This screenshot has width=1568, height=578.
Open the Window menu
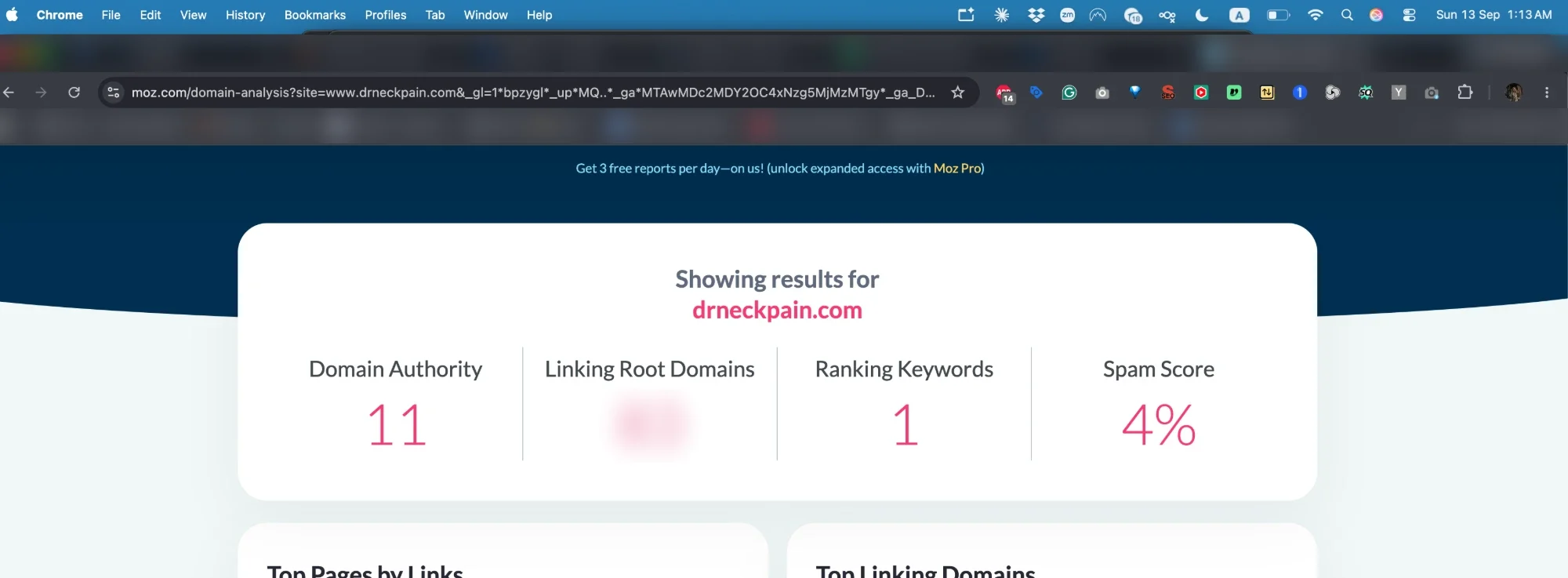coord(485,15)
